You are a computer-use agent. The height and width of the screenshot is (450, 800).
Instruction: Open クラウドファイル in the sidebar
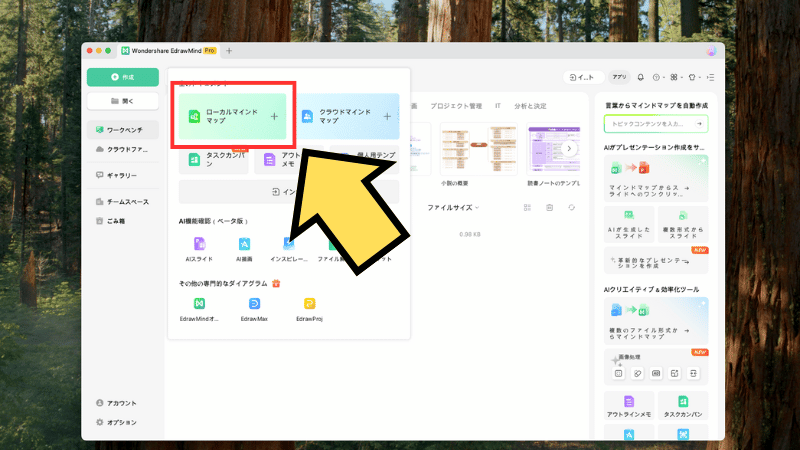coord(122,149)
